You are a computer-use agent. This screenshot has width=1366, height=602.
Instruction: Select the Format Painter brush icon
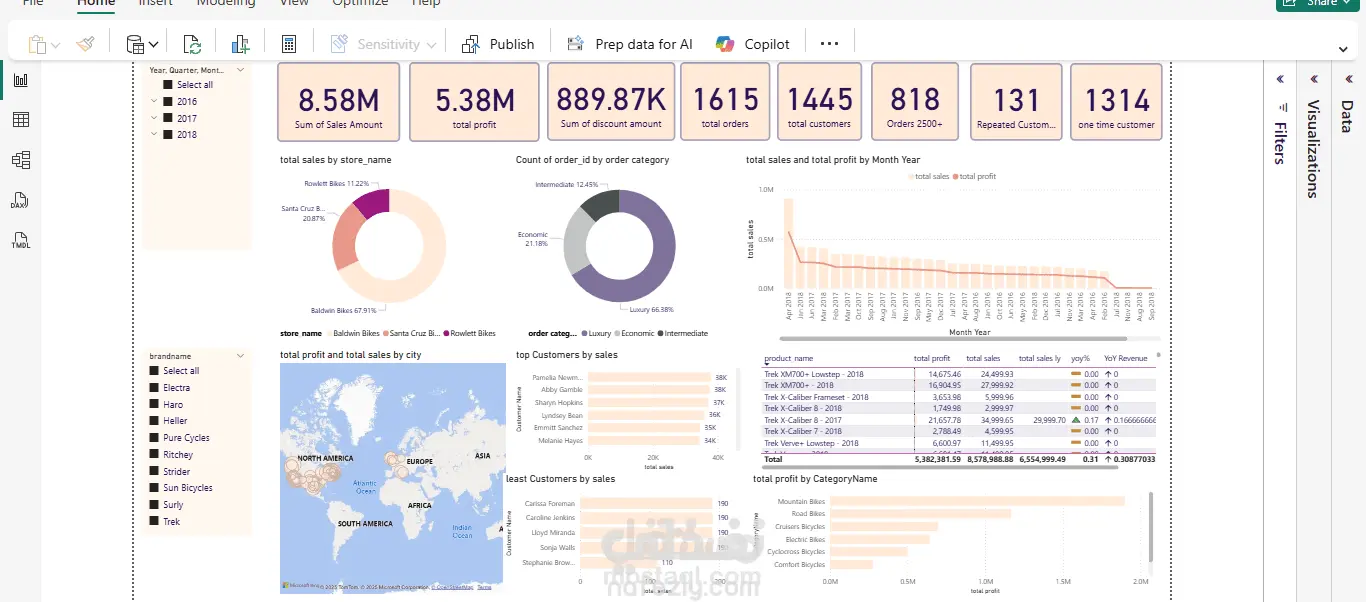coord(85,44)
